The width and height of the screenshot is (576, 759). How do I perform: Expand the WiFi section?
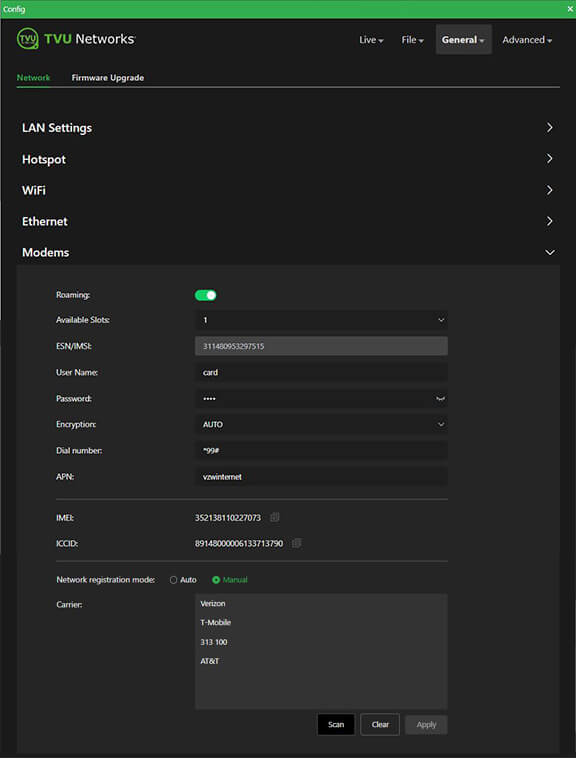point(288,190)
